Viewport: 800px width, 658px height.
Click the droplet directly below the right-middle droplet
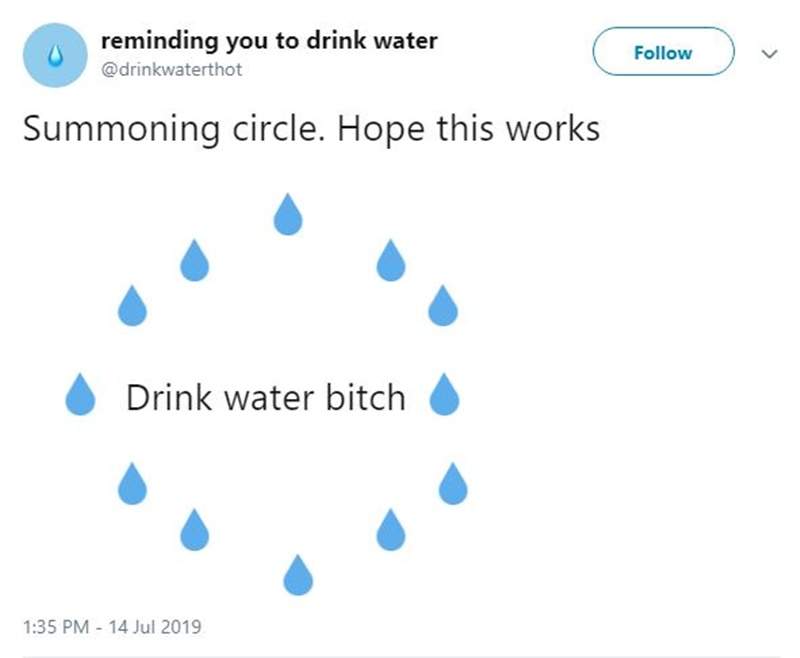tap(453, 484)
